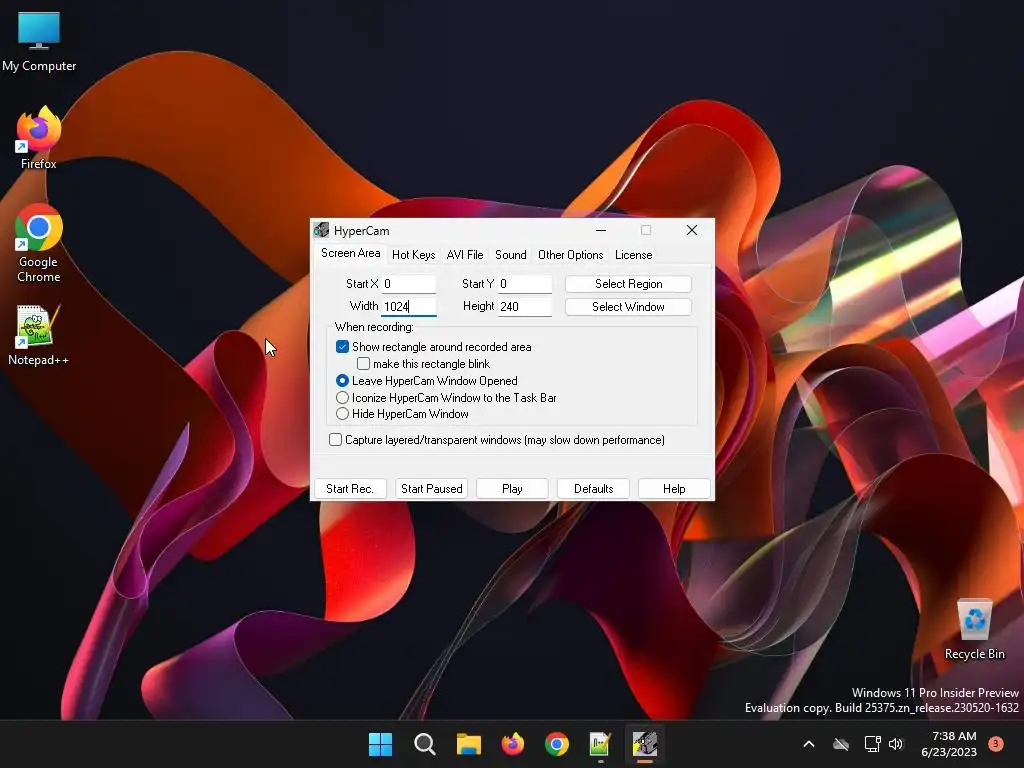Focus the Start X input field
Image resolution: width=1024 pixels, height=768 pixels.
point(409,284)
